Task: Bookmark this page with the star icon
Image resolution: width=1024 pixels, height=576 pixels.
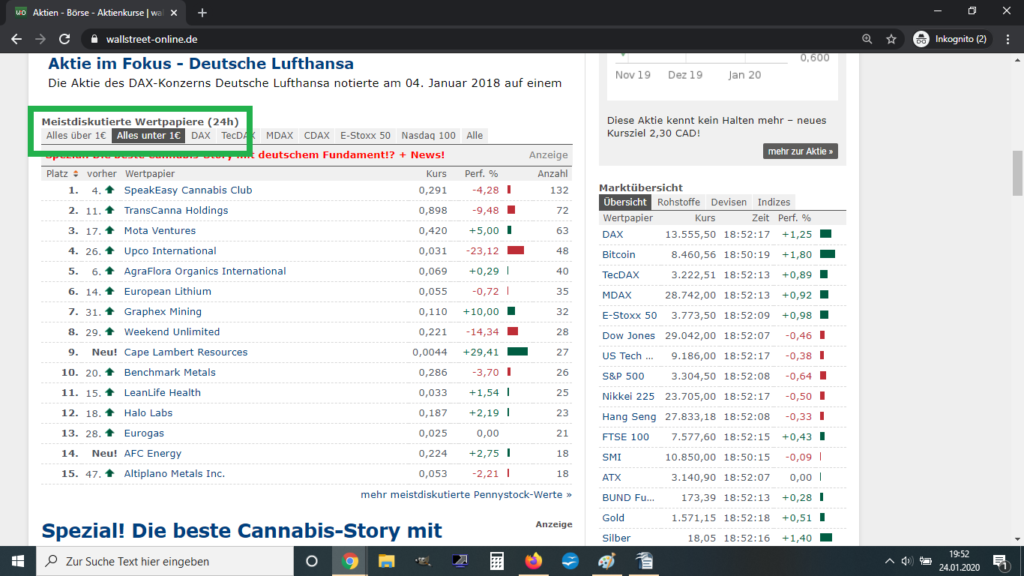Action: coord(891,39)
